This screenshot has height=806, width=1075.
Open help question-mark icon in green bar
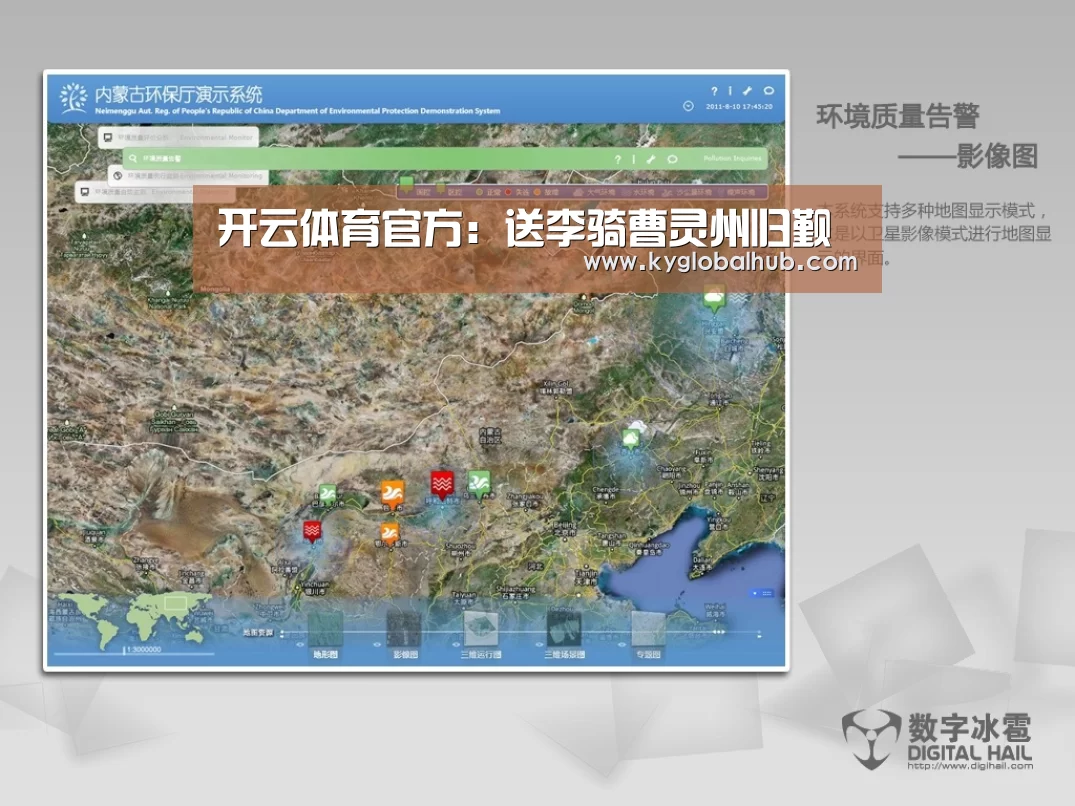click(618, 159)
